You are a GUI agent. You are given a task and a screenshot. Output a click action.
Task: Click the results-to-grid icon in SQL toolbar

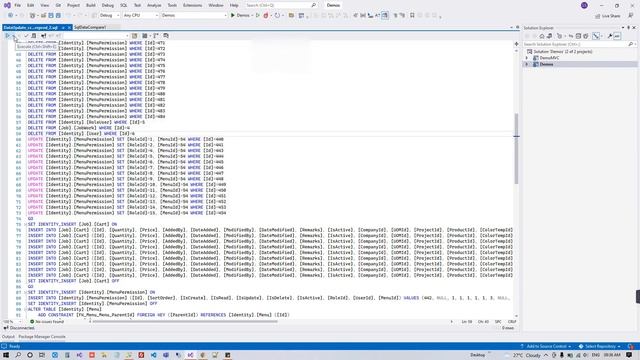(x=144, y=36)
